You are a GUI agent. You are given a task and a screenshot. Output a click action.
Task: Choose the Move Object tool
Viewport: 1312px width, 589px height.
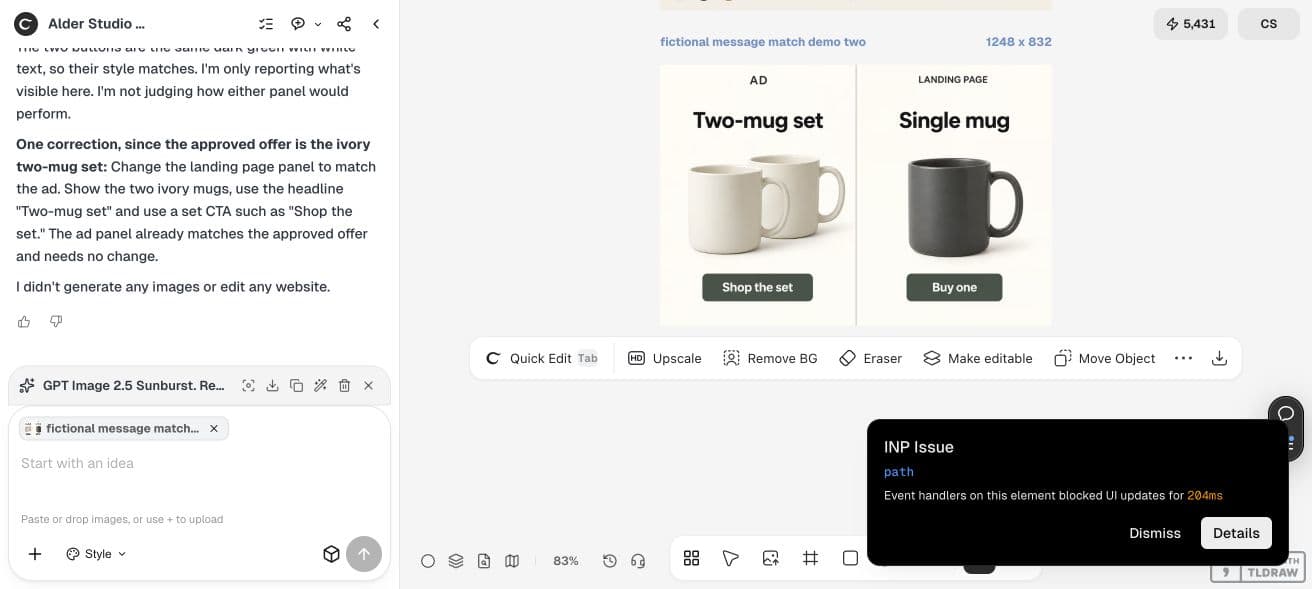click(x=1105, y=358)
